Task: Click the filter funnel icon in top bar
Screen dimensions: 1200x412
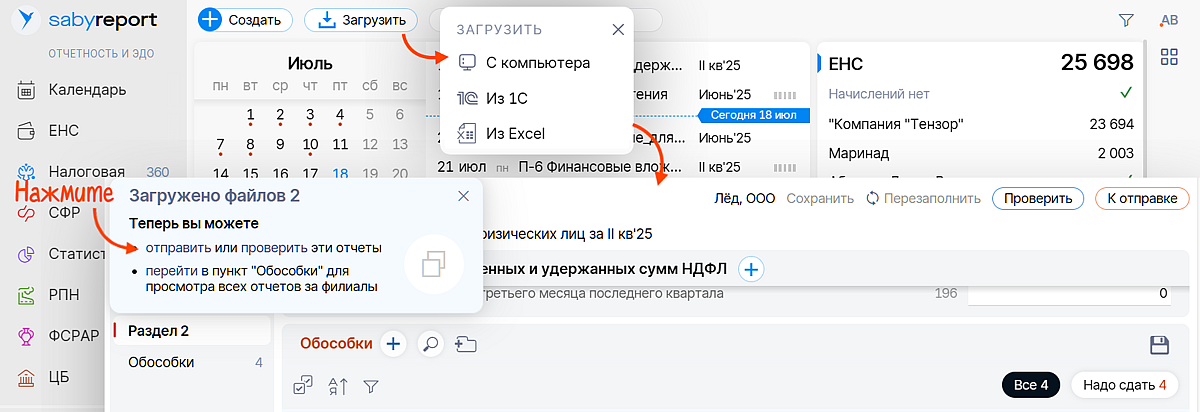Action: 1126,19
